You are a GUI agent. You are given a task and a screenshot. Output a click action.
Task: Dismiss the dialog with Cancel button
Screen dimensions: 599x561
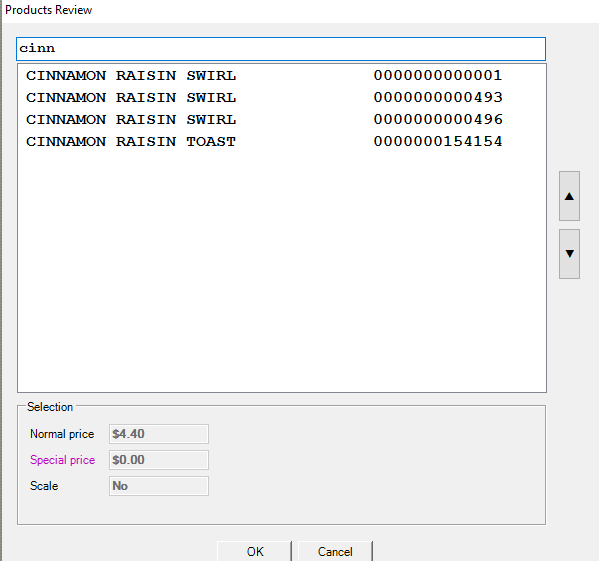click(x=335, y=551)
